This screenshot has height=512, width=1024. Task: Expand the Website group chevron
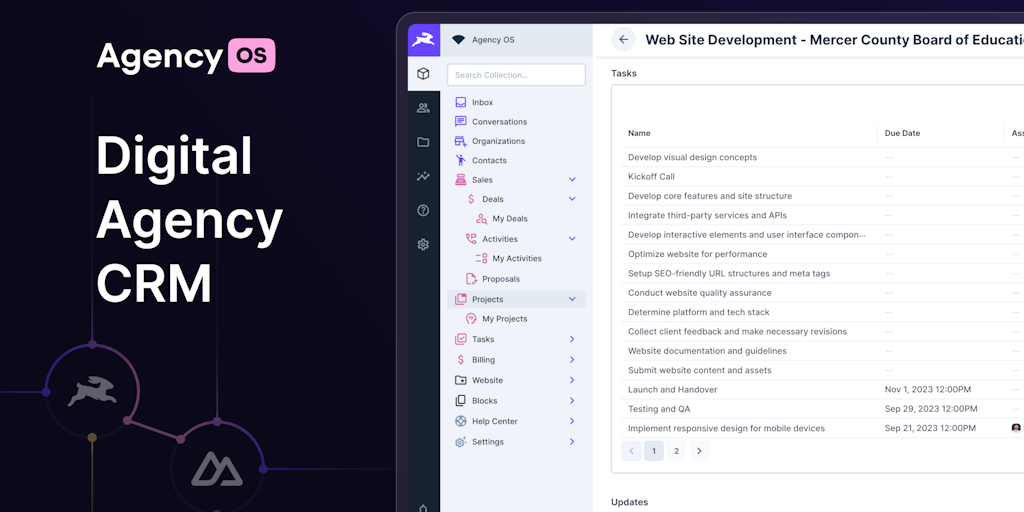572,380
